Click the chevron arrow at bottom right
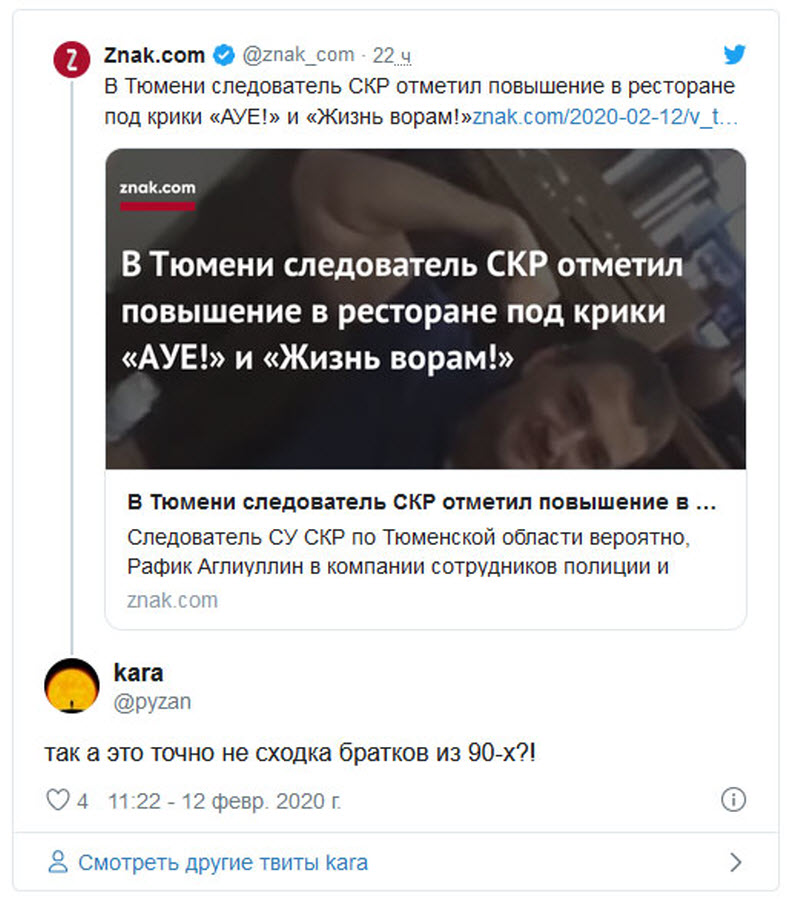Image resolution: width=800 pixels, height=901 pixels. 735,862
